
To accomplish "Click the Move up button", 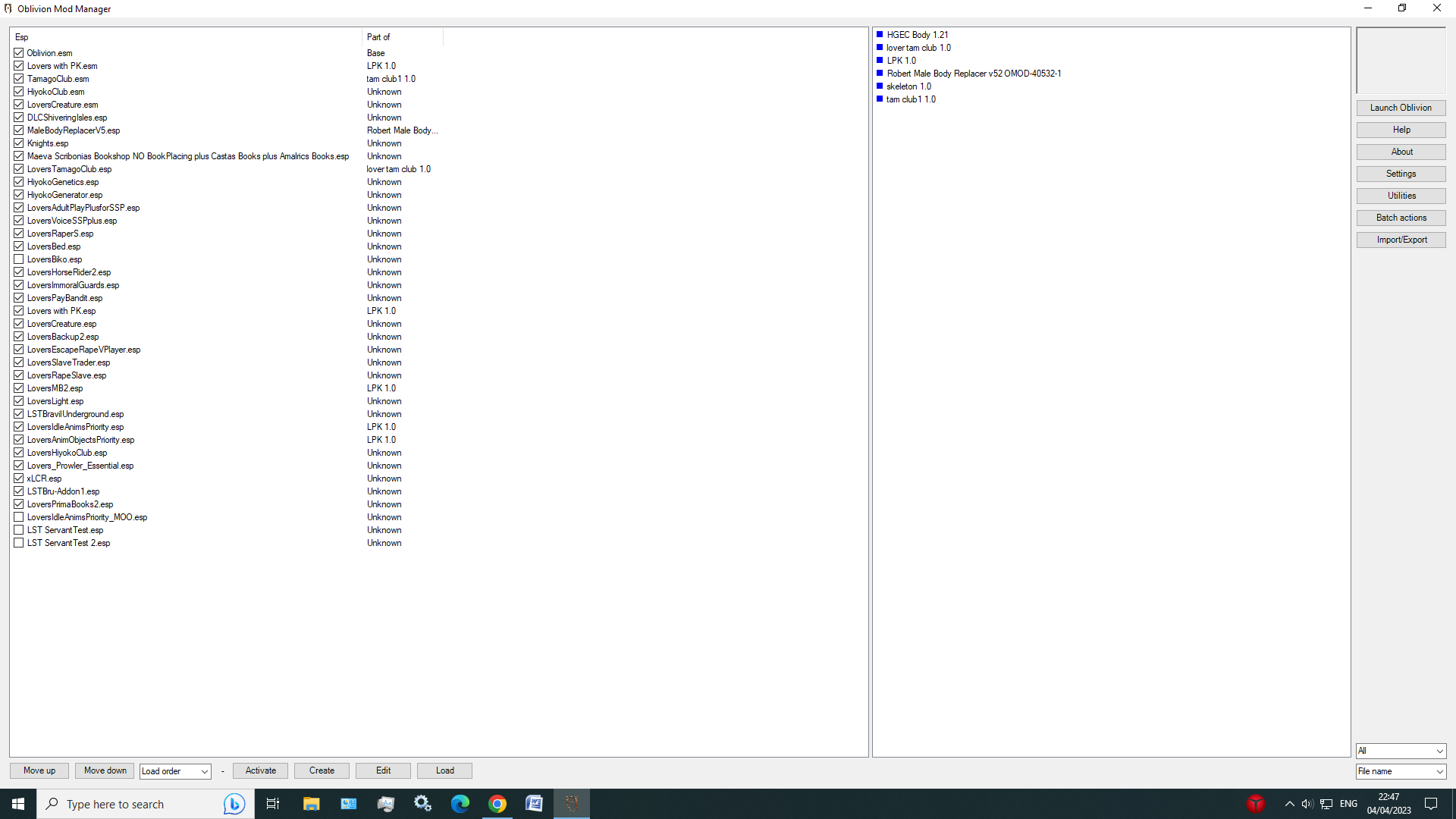I will click(x=39, y=770).
